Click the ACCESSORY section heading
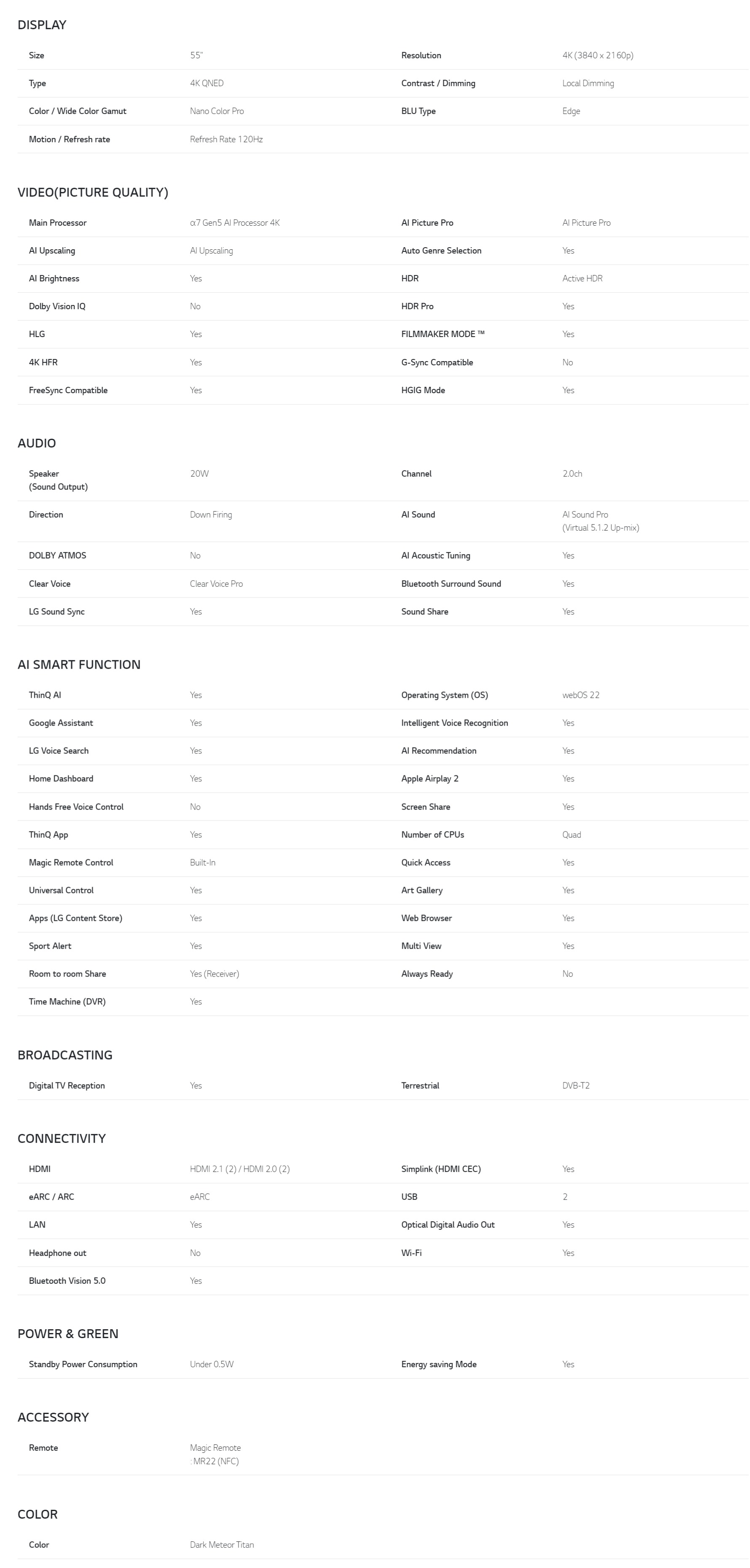 coord(53,1417)
